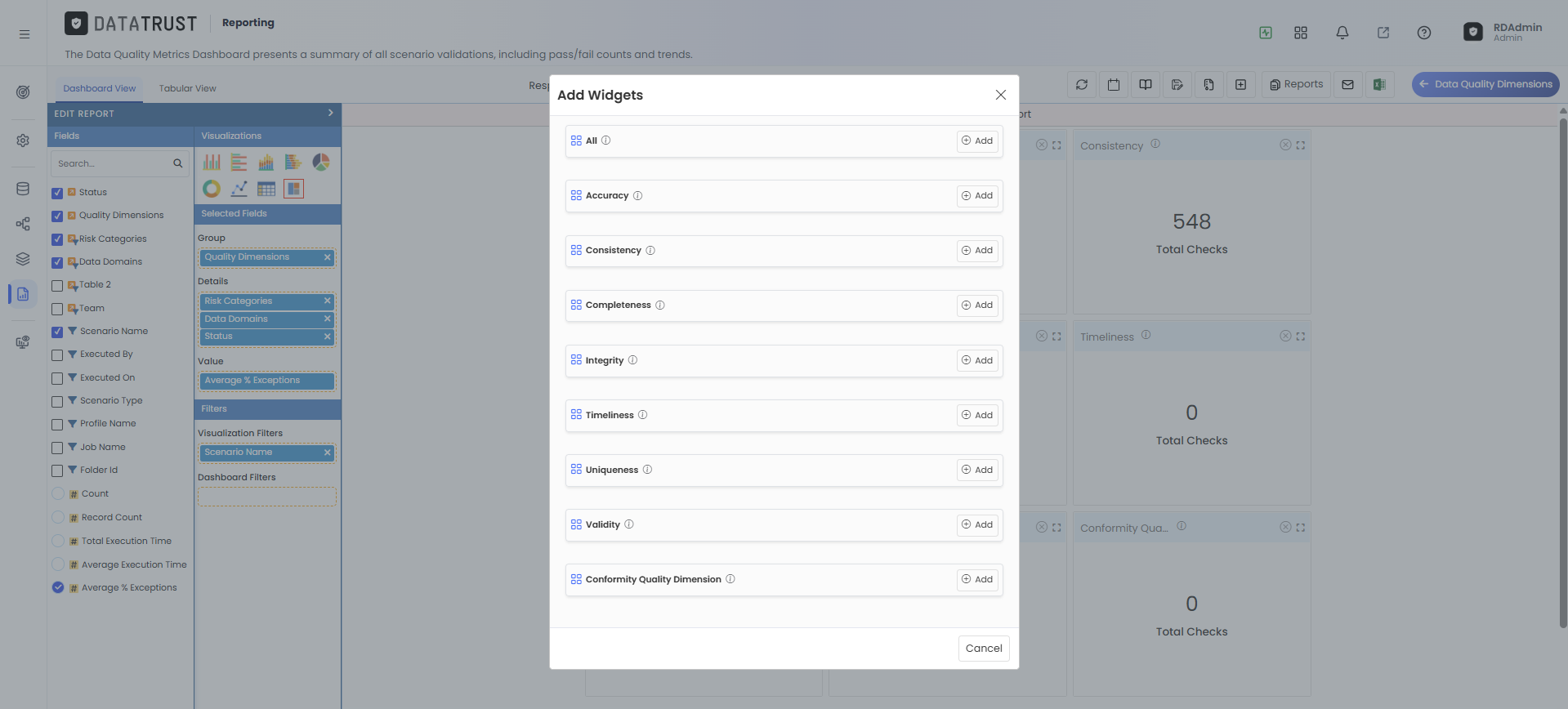Open the notifications bell
1568x709 pixels.
click(1342, 33)
